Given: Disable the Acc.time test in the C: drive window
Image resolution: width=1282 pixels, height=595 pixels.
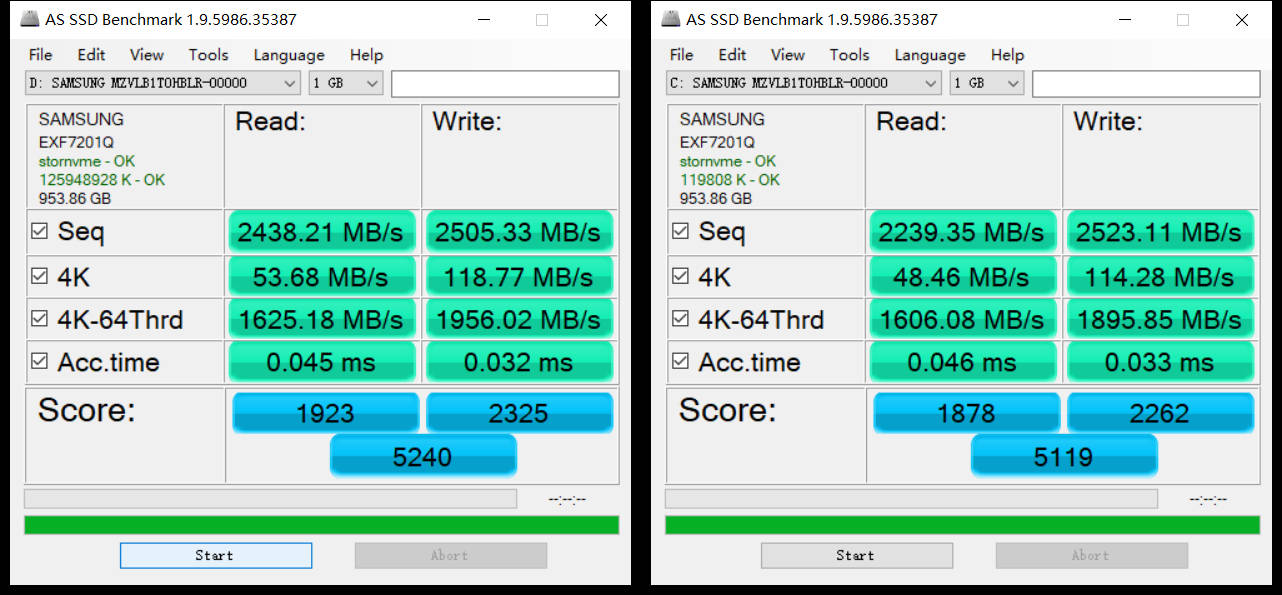Looking at the screenshot, I should click(681, 361).
